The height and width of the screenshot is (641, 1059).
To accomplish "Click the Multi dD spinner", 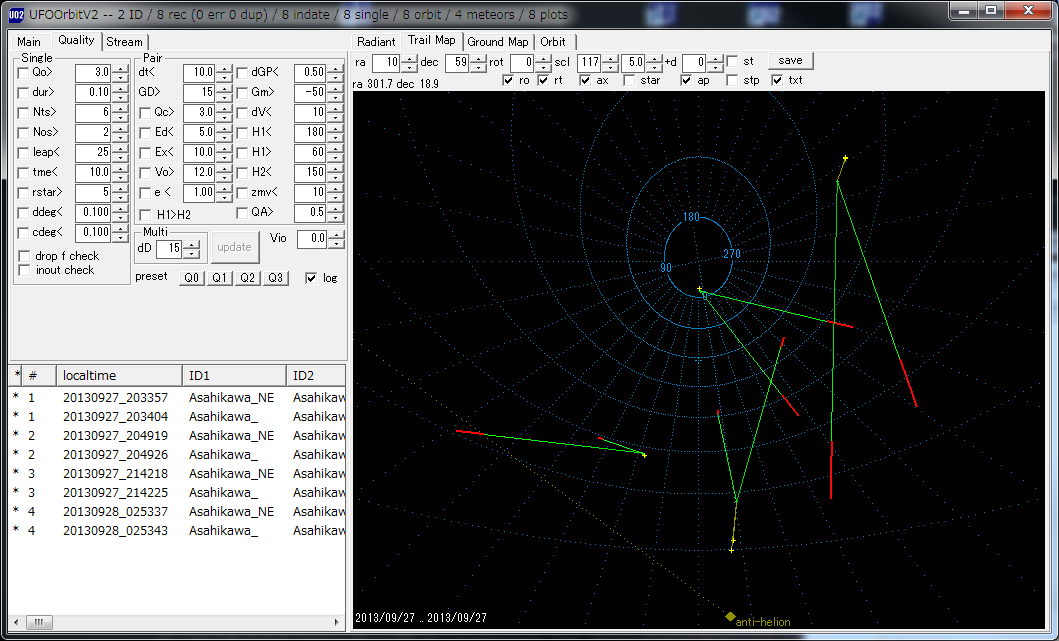I will point(191,249).
